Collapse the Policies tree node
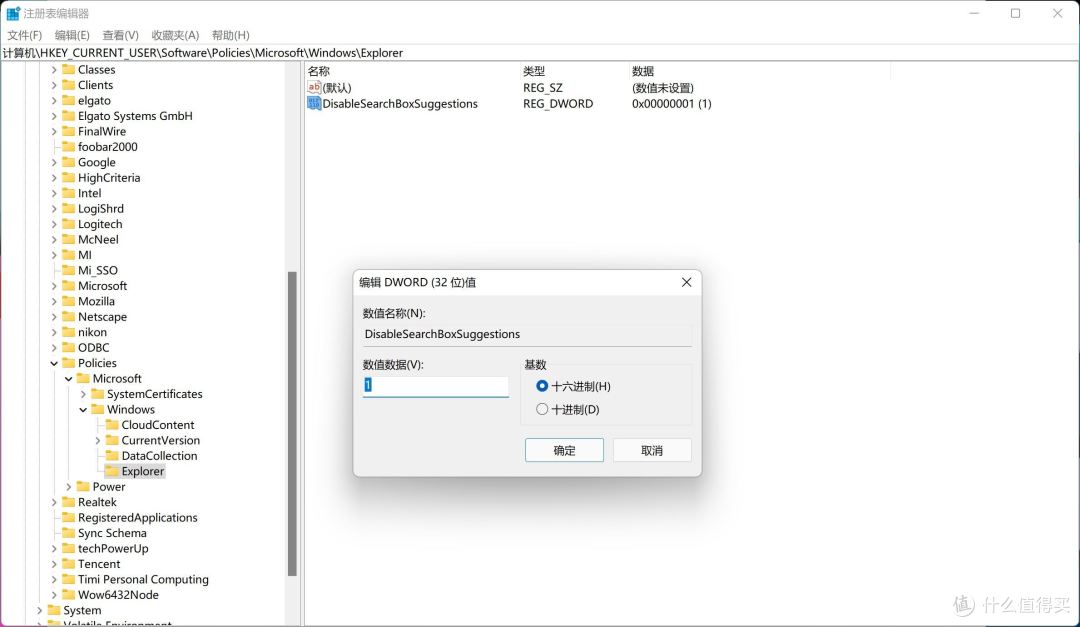The height and width of the screenshot is (627, 1080). point(54,363)
